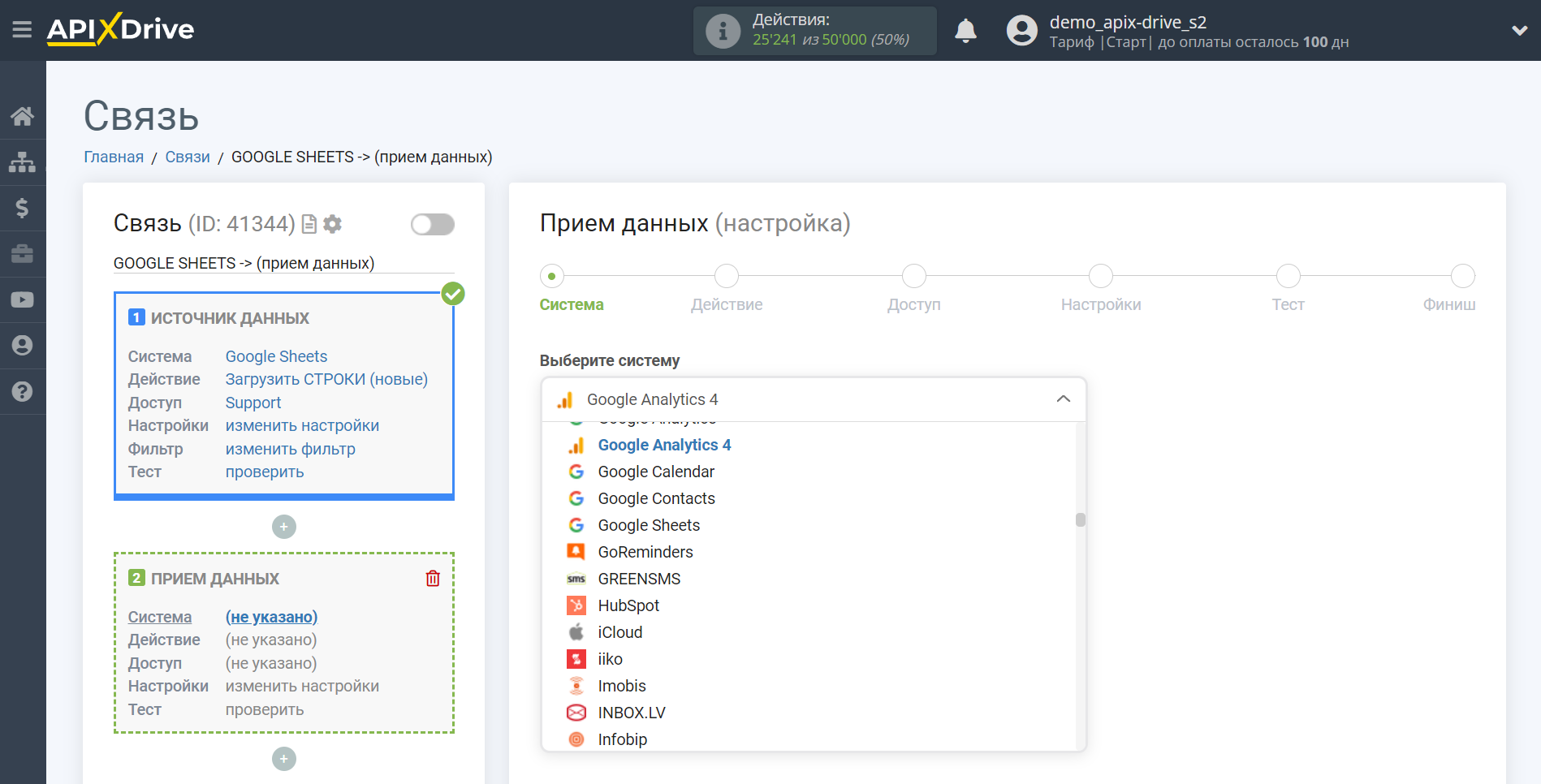
Task: Select the Доступ step
Action: (914, 276)
